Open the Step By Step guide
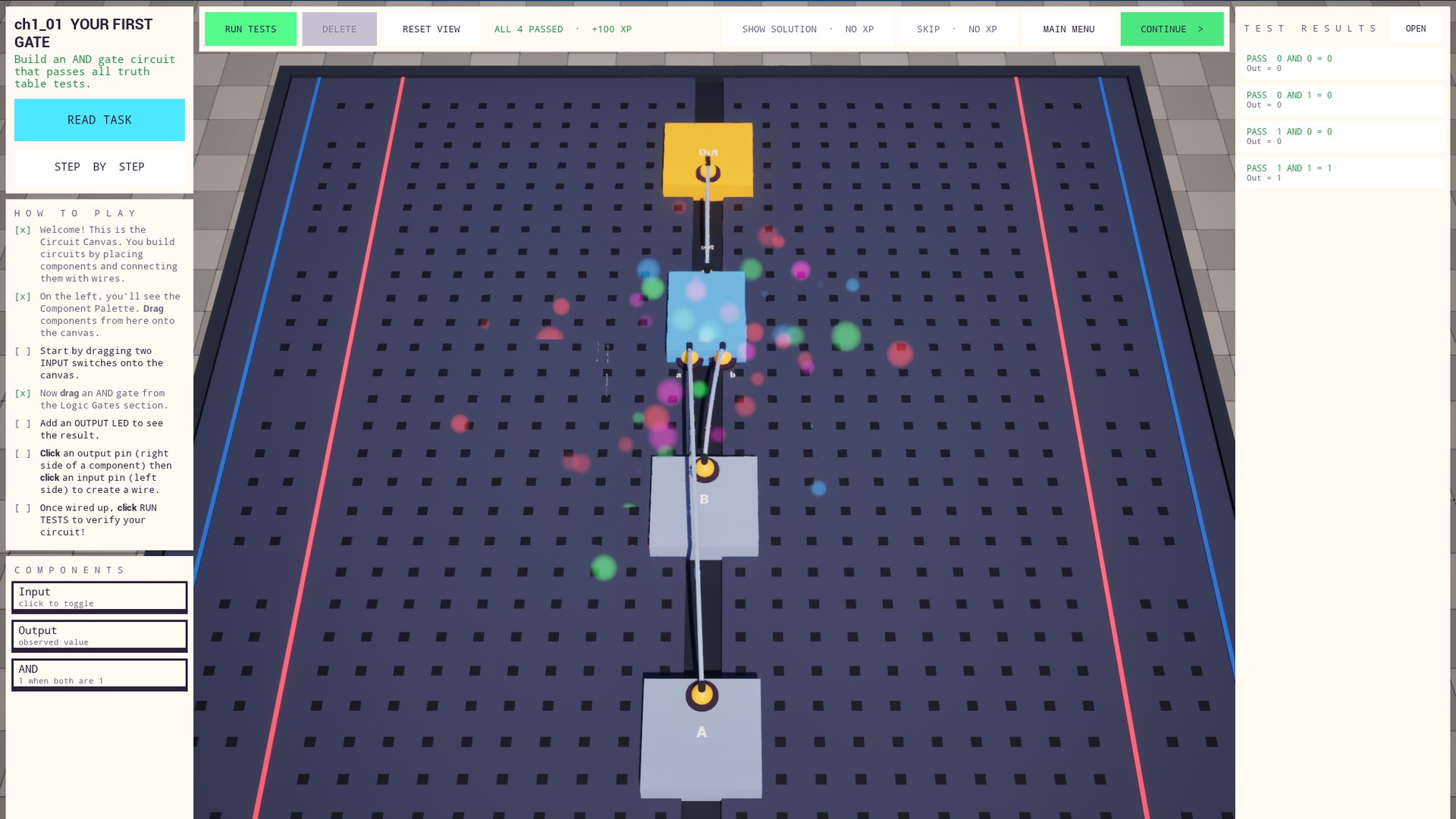The height and width of the screenshot is (819, 1456). click(x=99, y=167)
